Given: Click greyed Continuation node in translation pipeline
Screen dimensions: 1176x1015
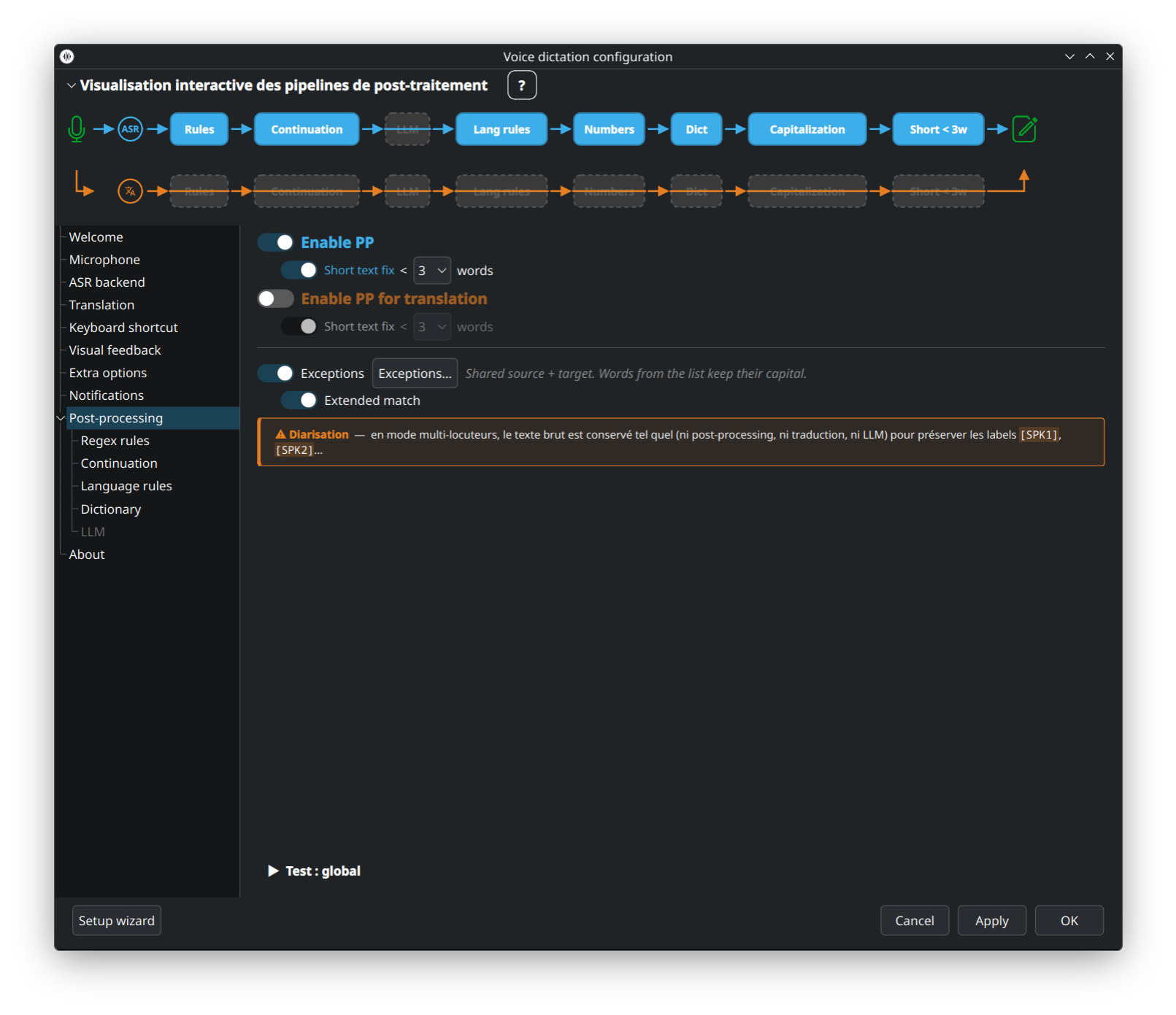Looking at the screenshot, I should point(307,191).
